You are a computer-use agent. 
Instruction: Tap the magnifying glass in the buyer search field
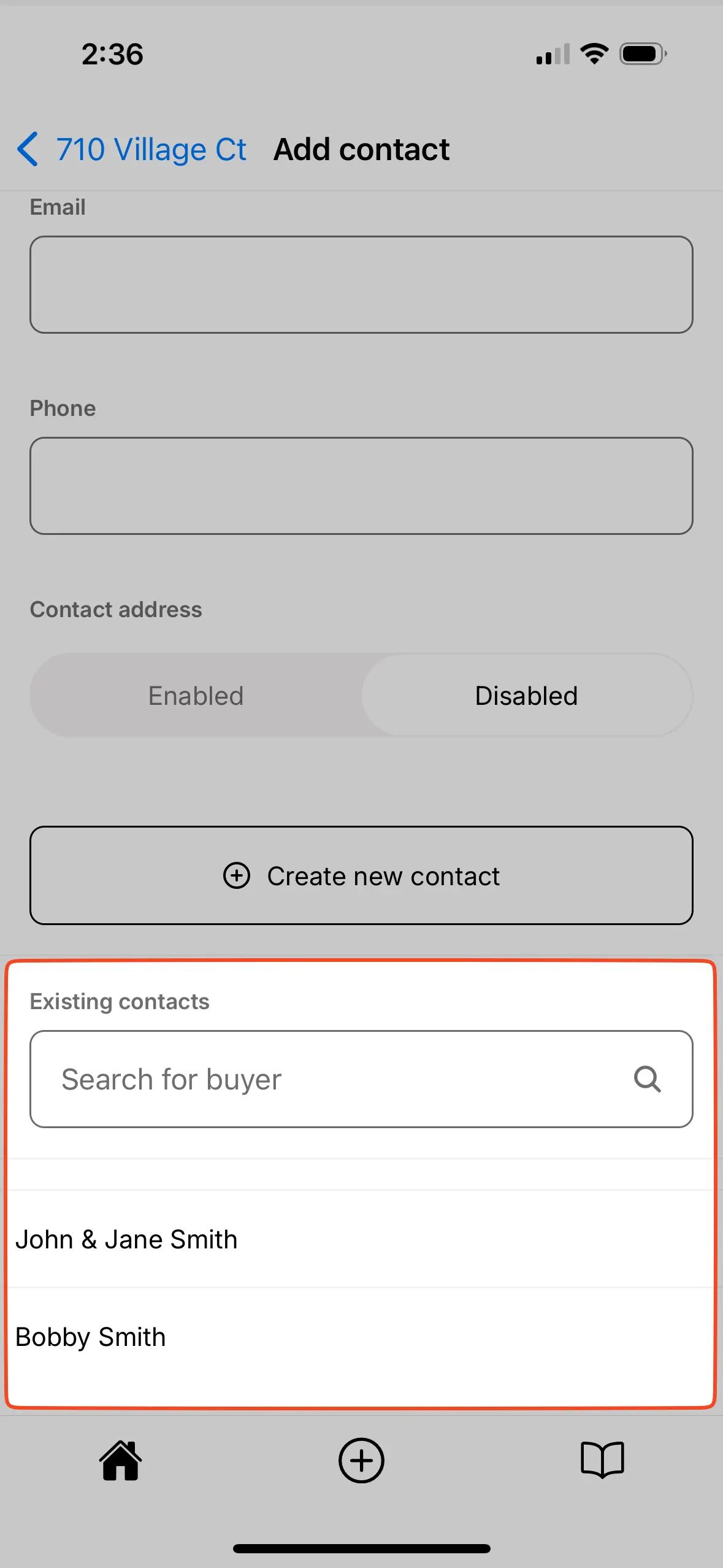(x=647, y=1079)
